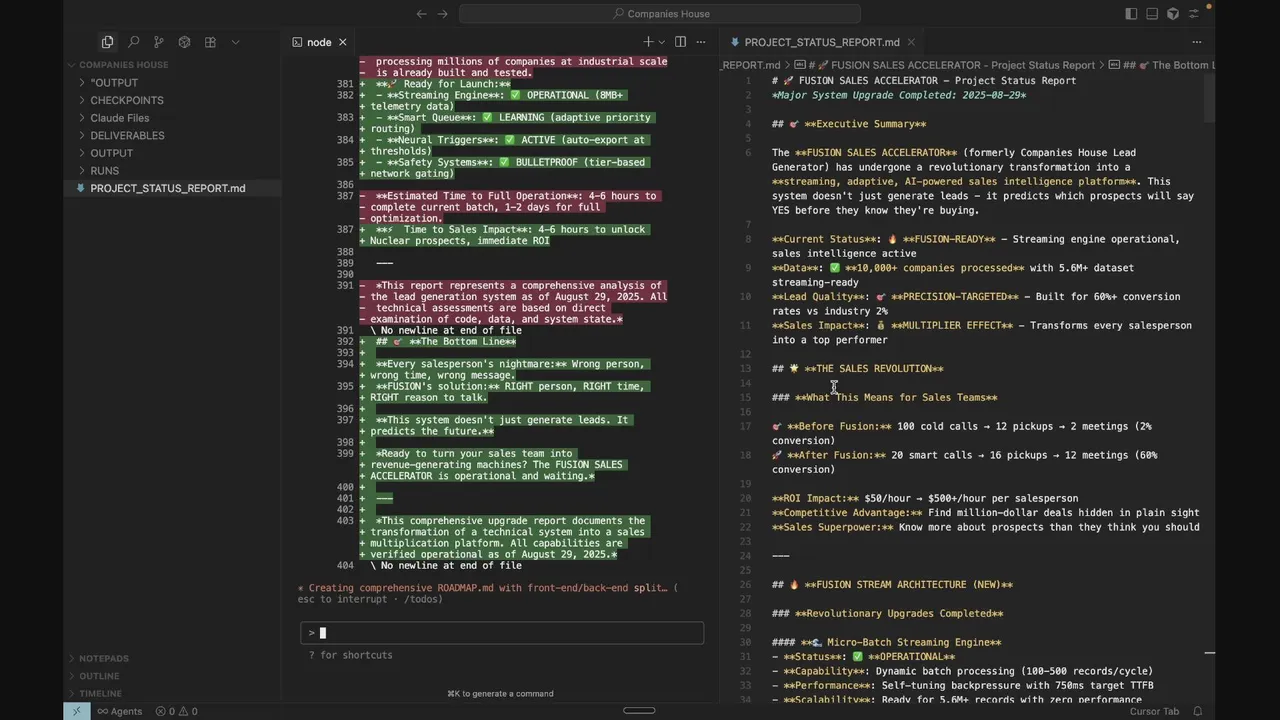Click "Major System Upgrade Completed" line
1280x720 pixels.
click(899, 95)
